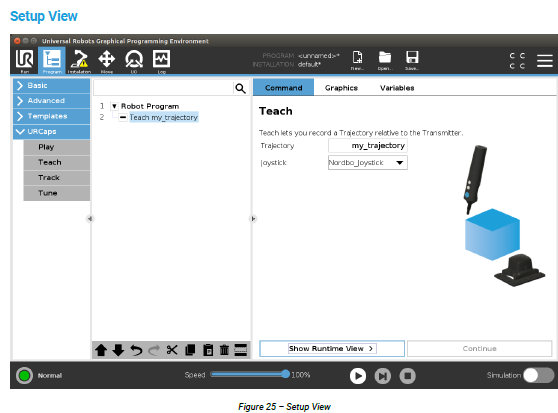The image size is (558, 413).
Task: Open the Run tab with UR logo
Action: [x=24, y=60]
